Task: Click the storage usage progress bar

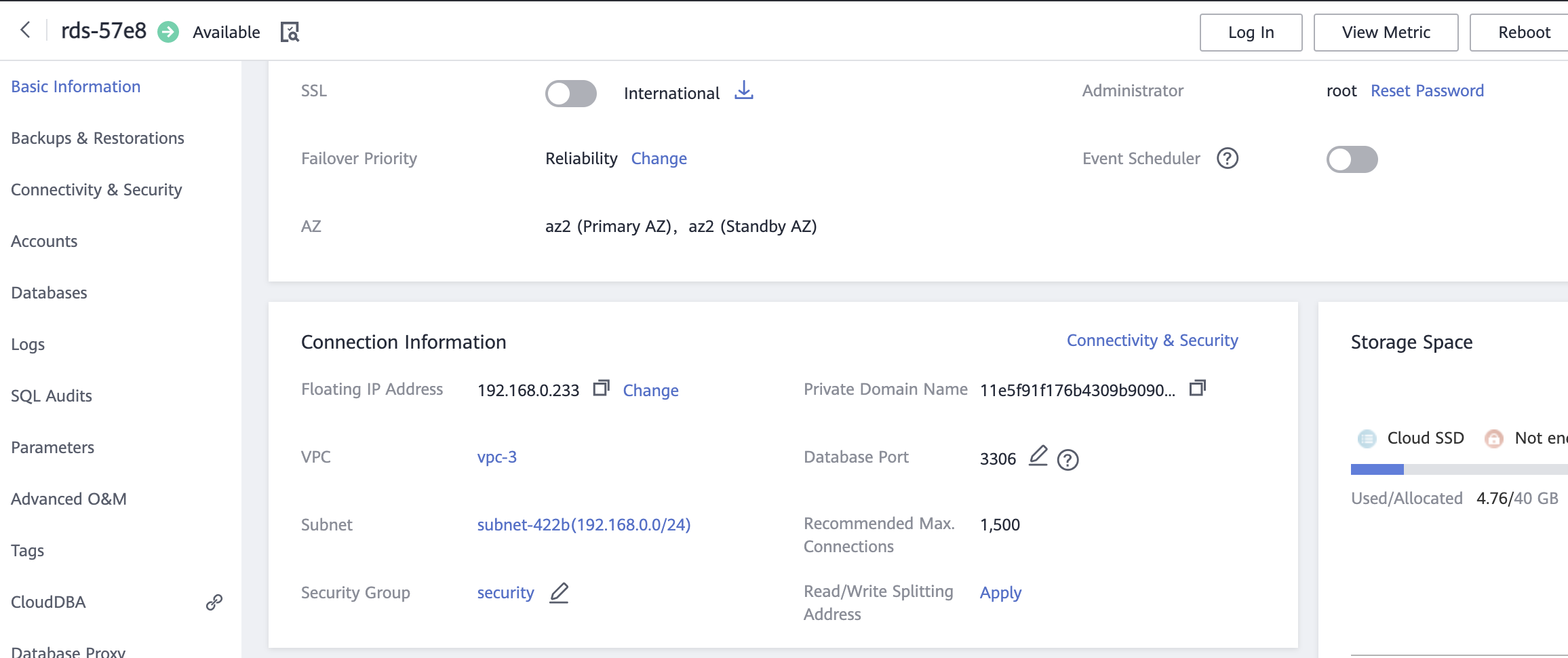Action: [1458, 469]
